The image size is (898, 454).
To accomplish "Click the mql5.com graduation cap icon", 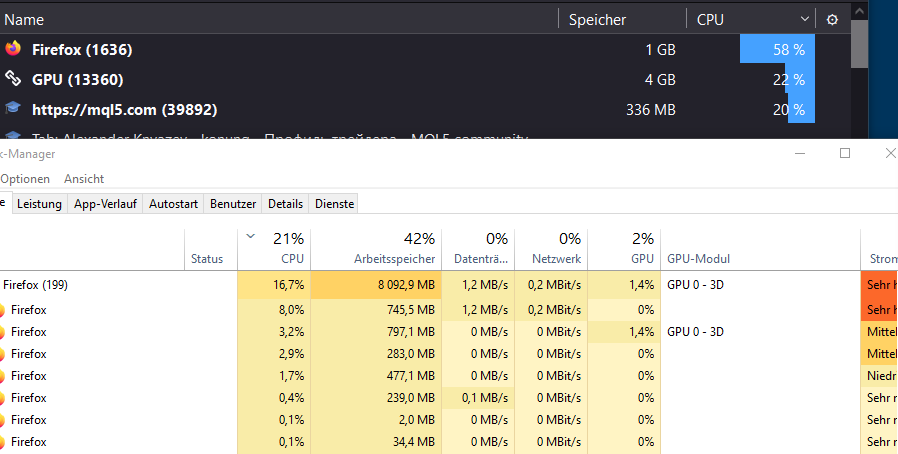I will (x=13, y=109).
